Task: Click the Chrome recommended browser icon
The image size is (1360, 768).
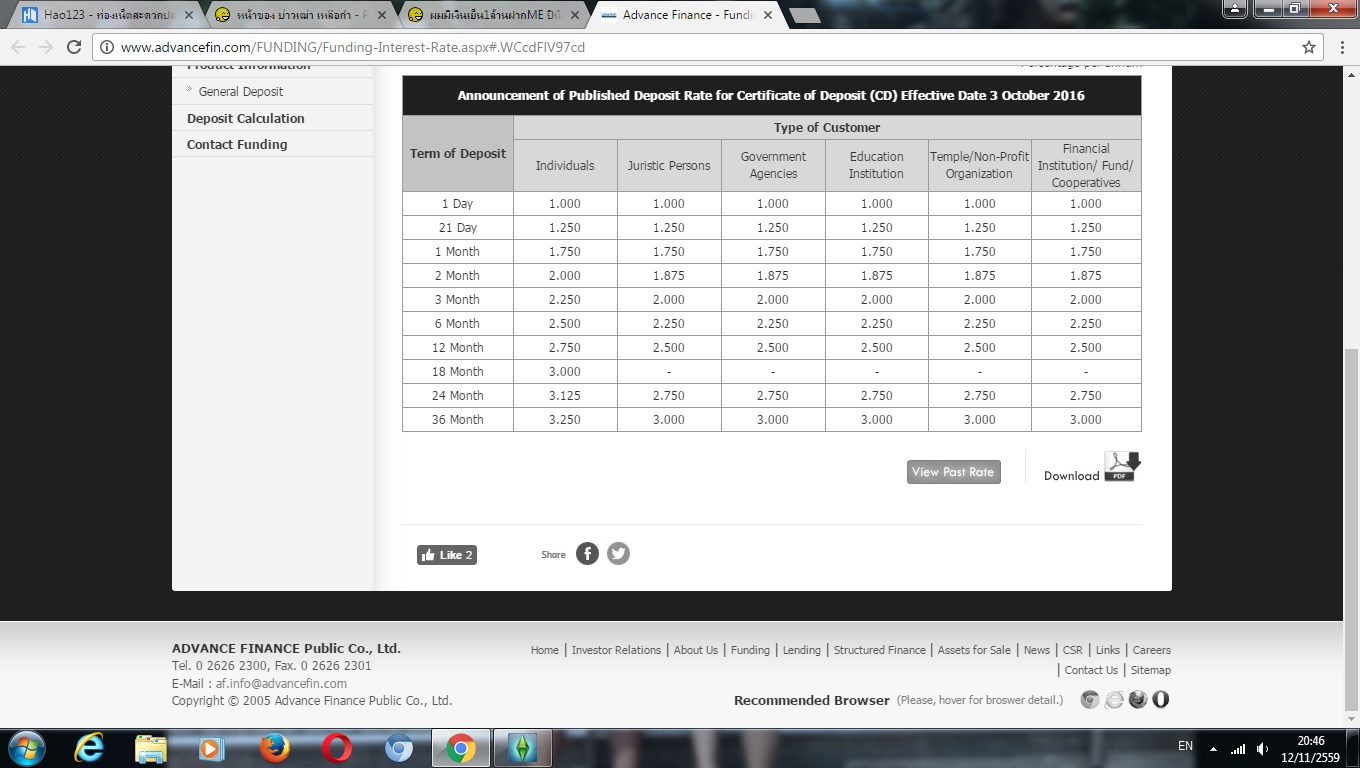Action: tap(1090, 700)
